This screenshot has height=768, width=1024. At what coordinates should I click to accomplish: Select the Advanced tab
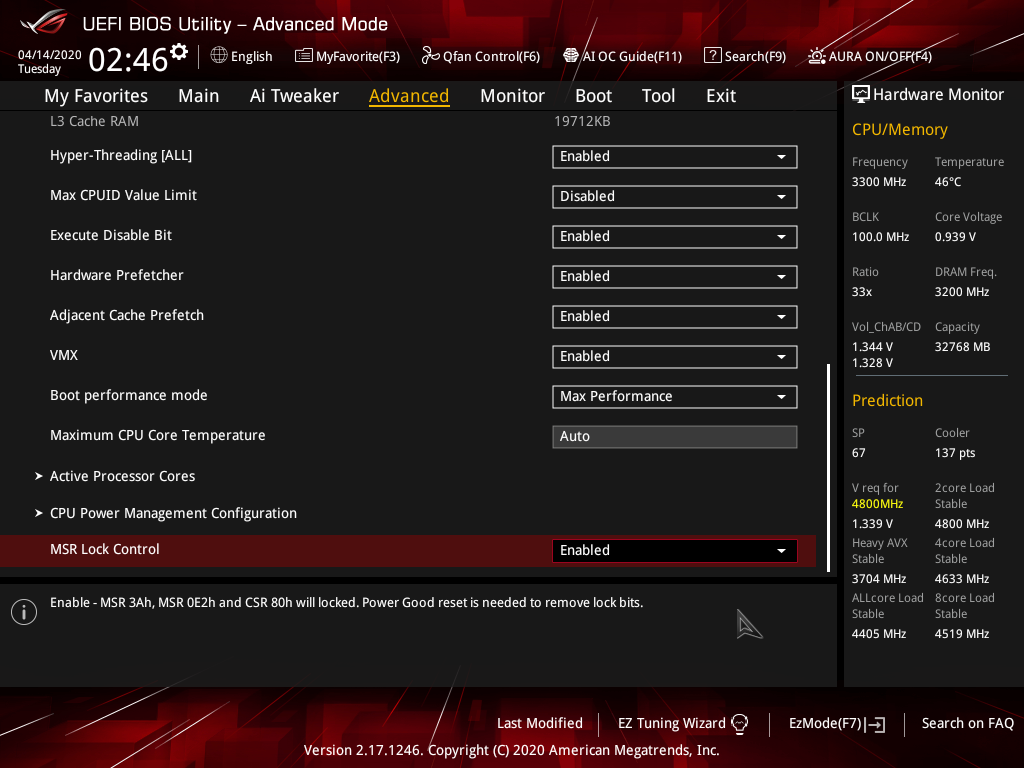tap(409, 96)
